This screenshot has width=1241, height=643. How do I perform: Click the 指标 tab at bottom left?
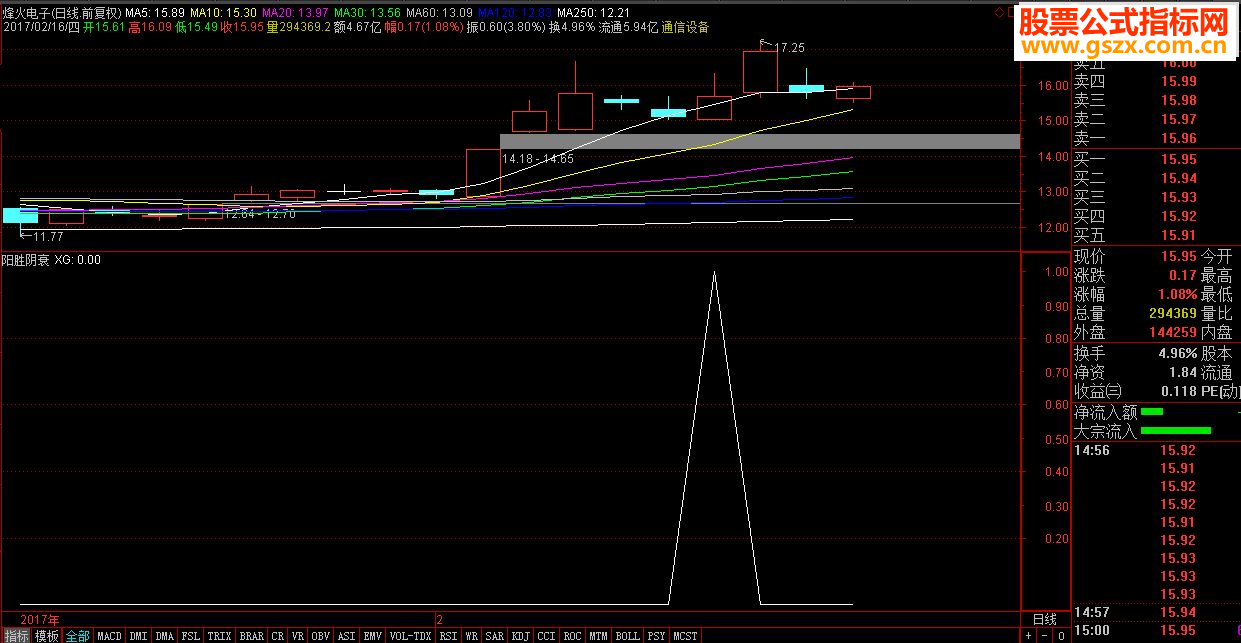pos(16,636)
